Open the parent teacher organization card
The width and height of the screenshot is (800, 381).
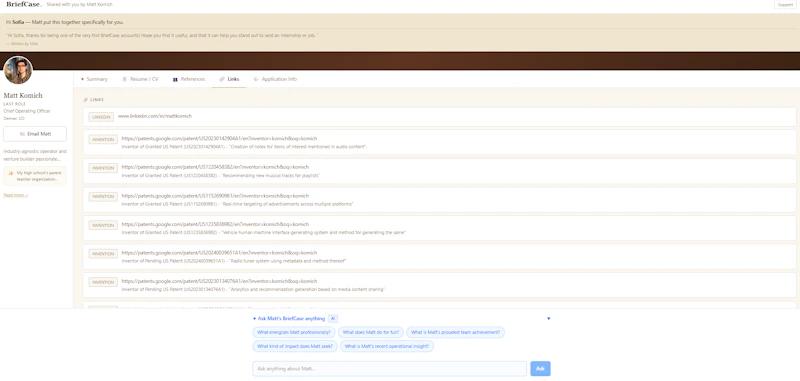(35, 176)
